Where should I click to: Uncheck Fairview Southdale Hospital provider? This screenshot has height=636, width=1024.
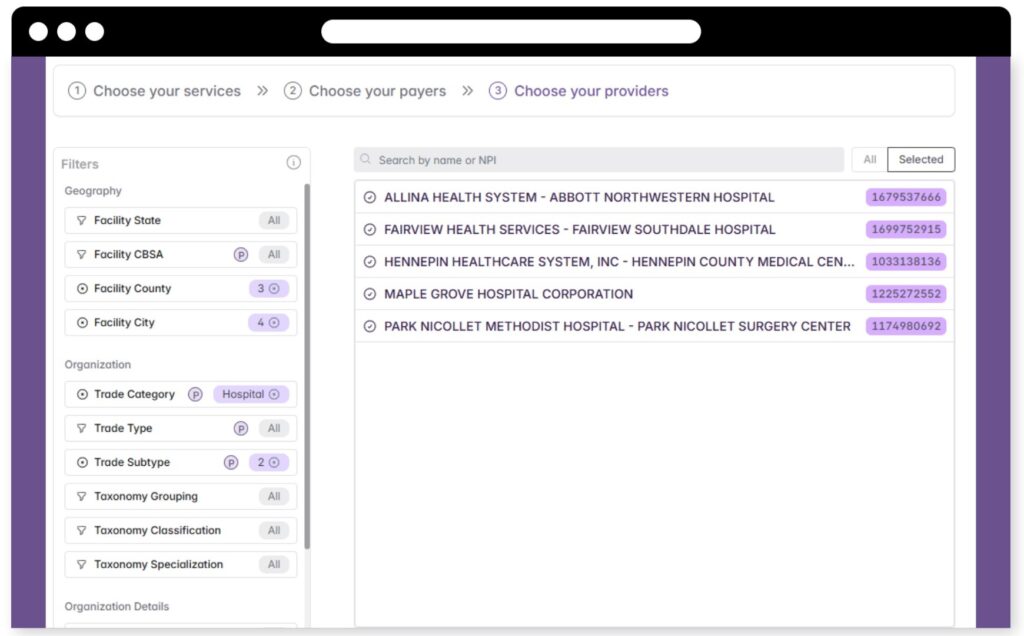pos(370,229)
